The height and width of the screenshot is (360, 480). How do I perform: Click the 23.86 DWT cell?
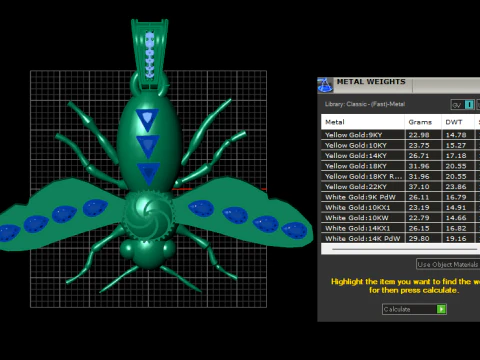pyautogui.click(x=458, y=186)
